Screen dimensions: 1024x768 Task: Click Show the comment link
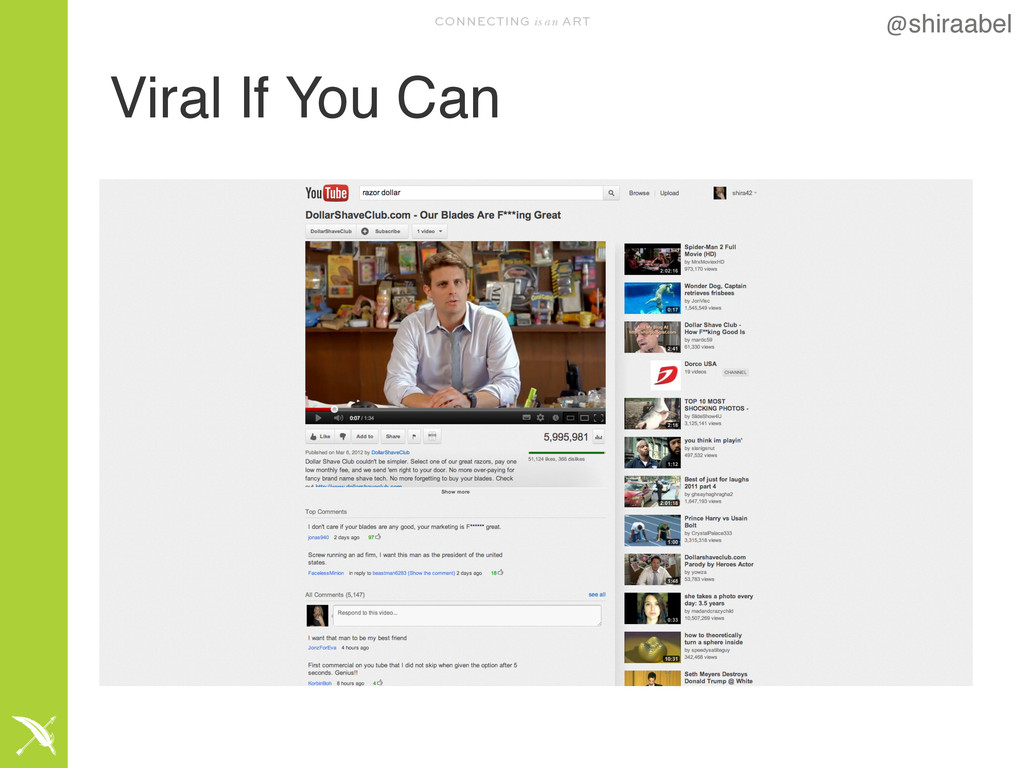pyautogui.click(x=432, y=573)
